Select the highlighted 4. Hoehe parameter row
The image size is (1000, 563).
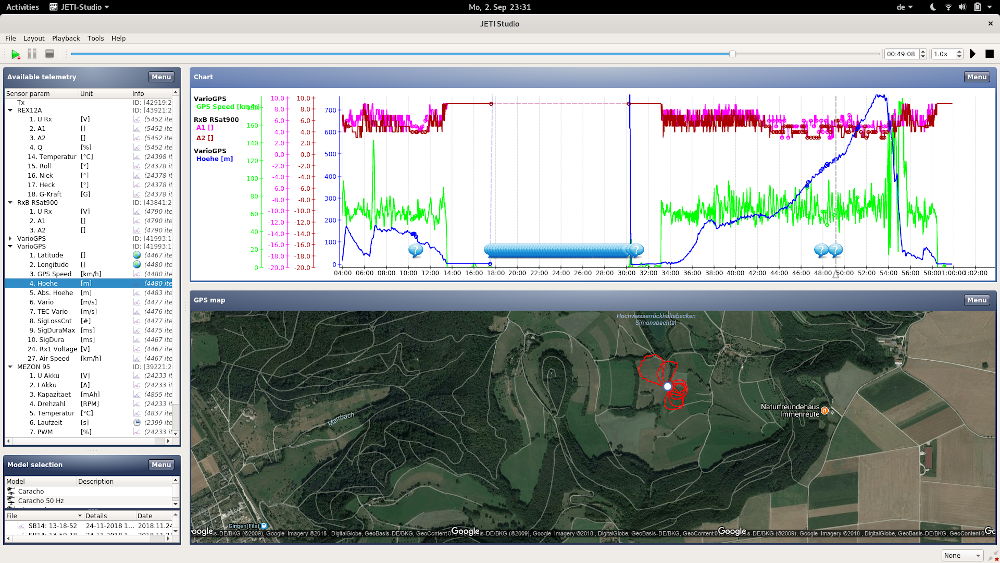[x=89, y=283]
